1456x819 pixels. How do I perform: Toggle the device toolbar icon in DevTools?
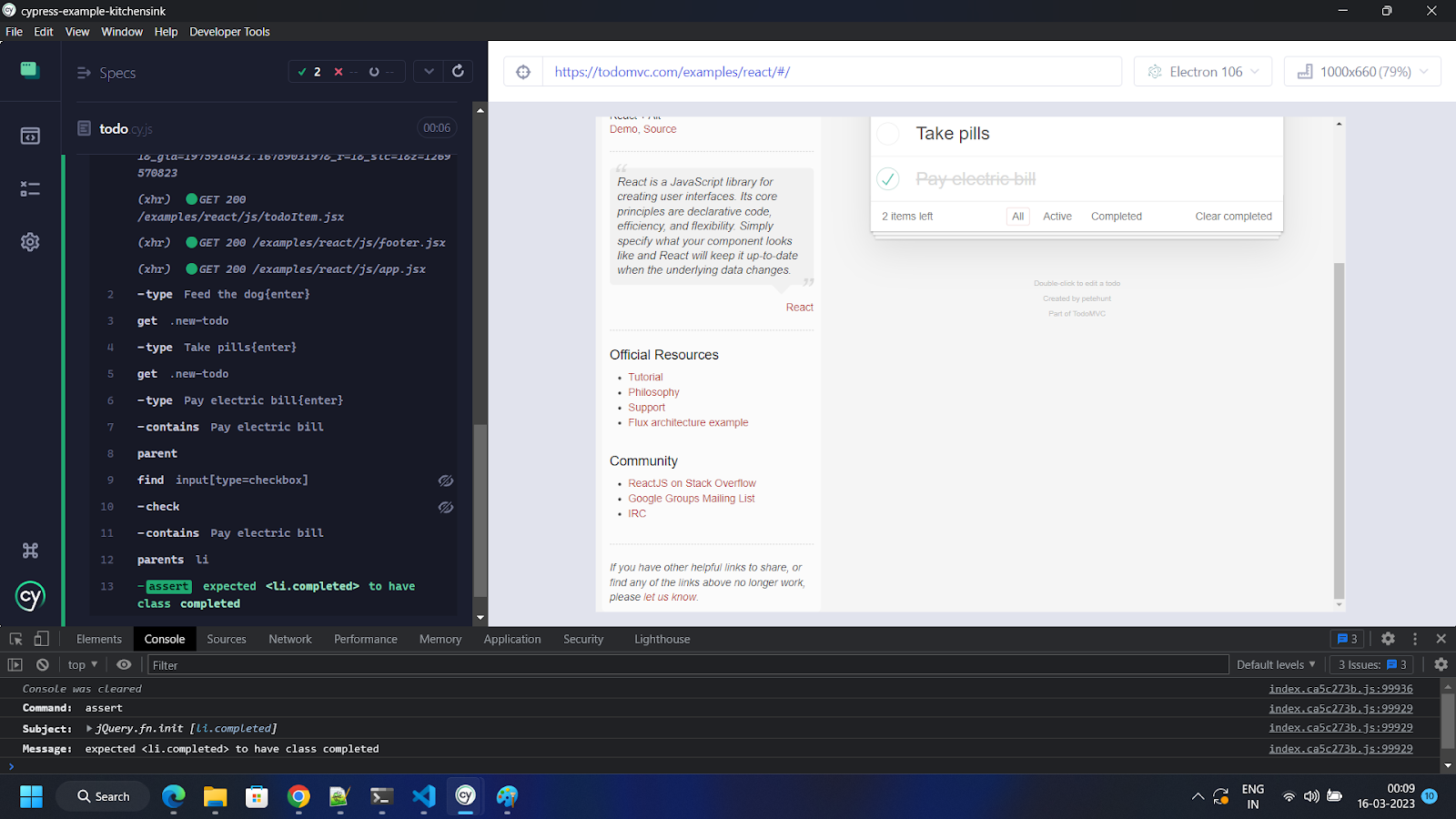tap(42, 639)
